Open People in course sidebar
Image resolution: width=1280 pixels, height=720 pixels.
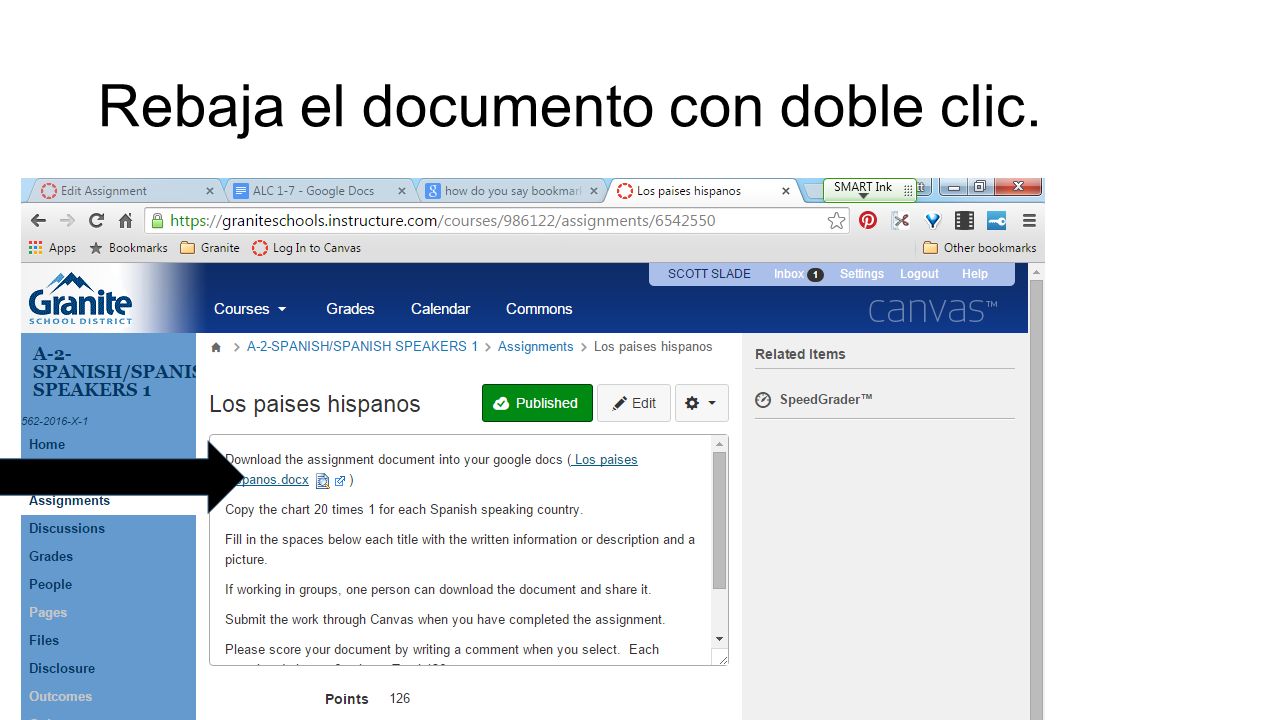click(x=50, y=585)
